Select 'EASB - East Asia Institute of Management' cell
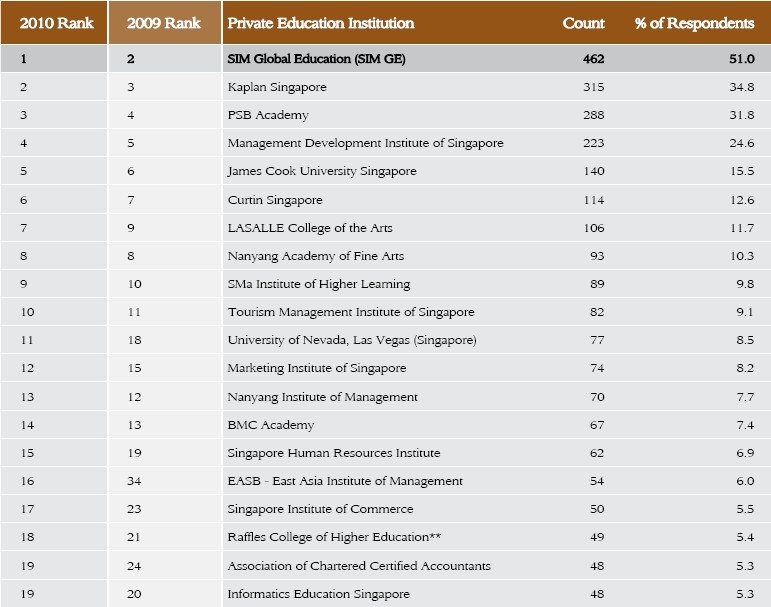Screen dimensions: 771x607 pyautogui.click(x=345, y=481)
